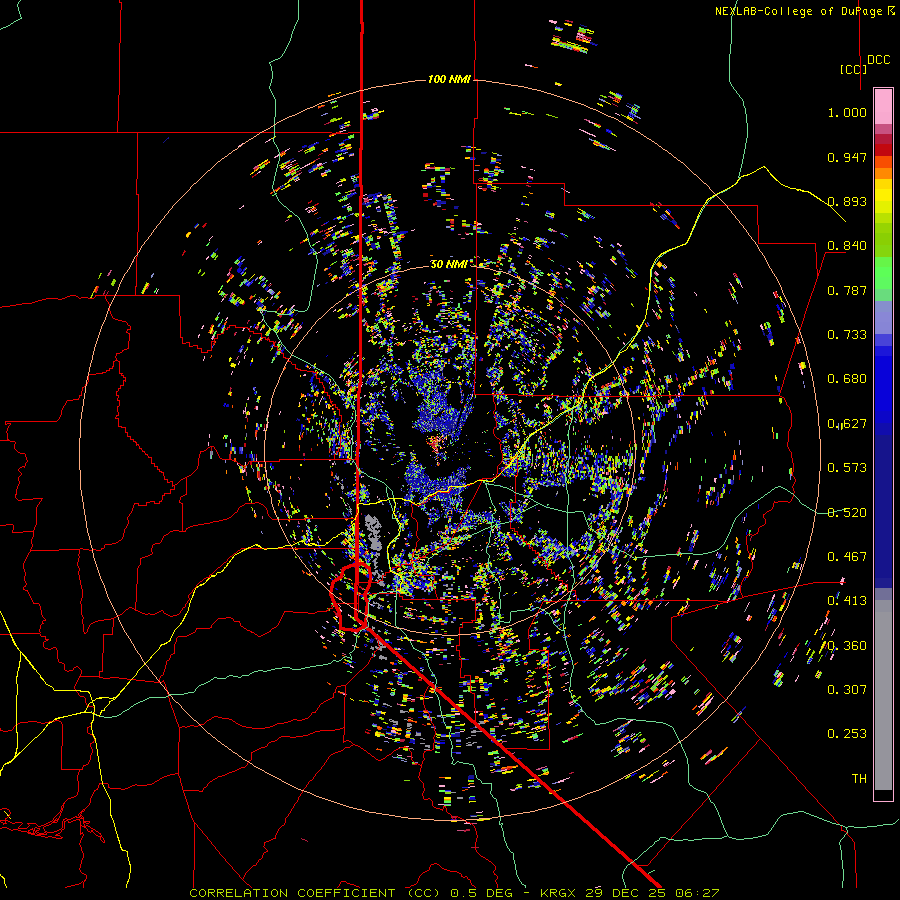This screenshot has height=900, width=900.
Task: Click the DCC label above the color bar
Action: tap(878, 60)
